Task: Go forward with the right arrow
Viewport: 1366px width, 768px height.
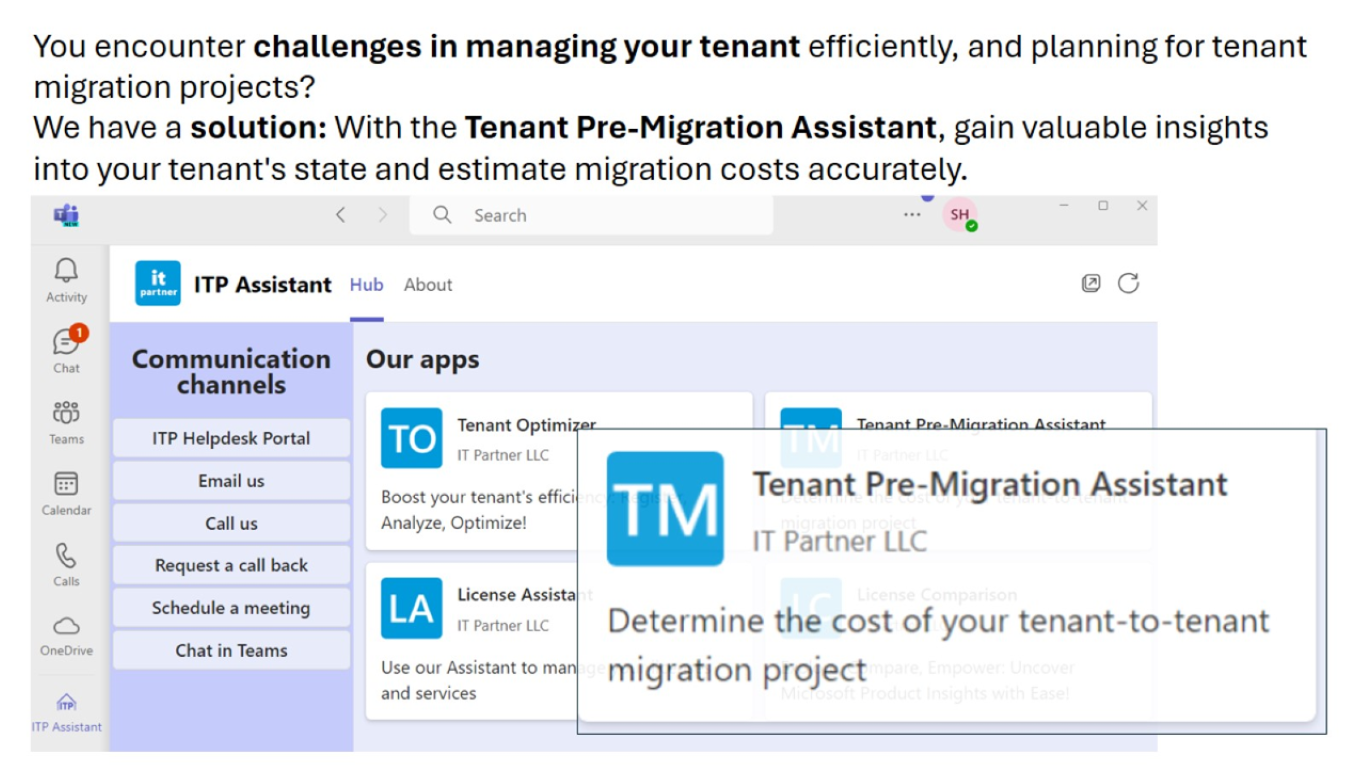Action: click(383, 215)
